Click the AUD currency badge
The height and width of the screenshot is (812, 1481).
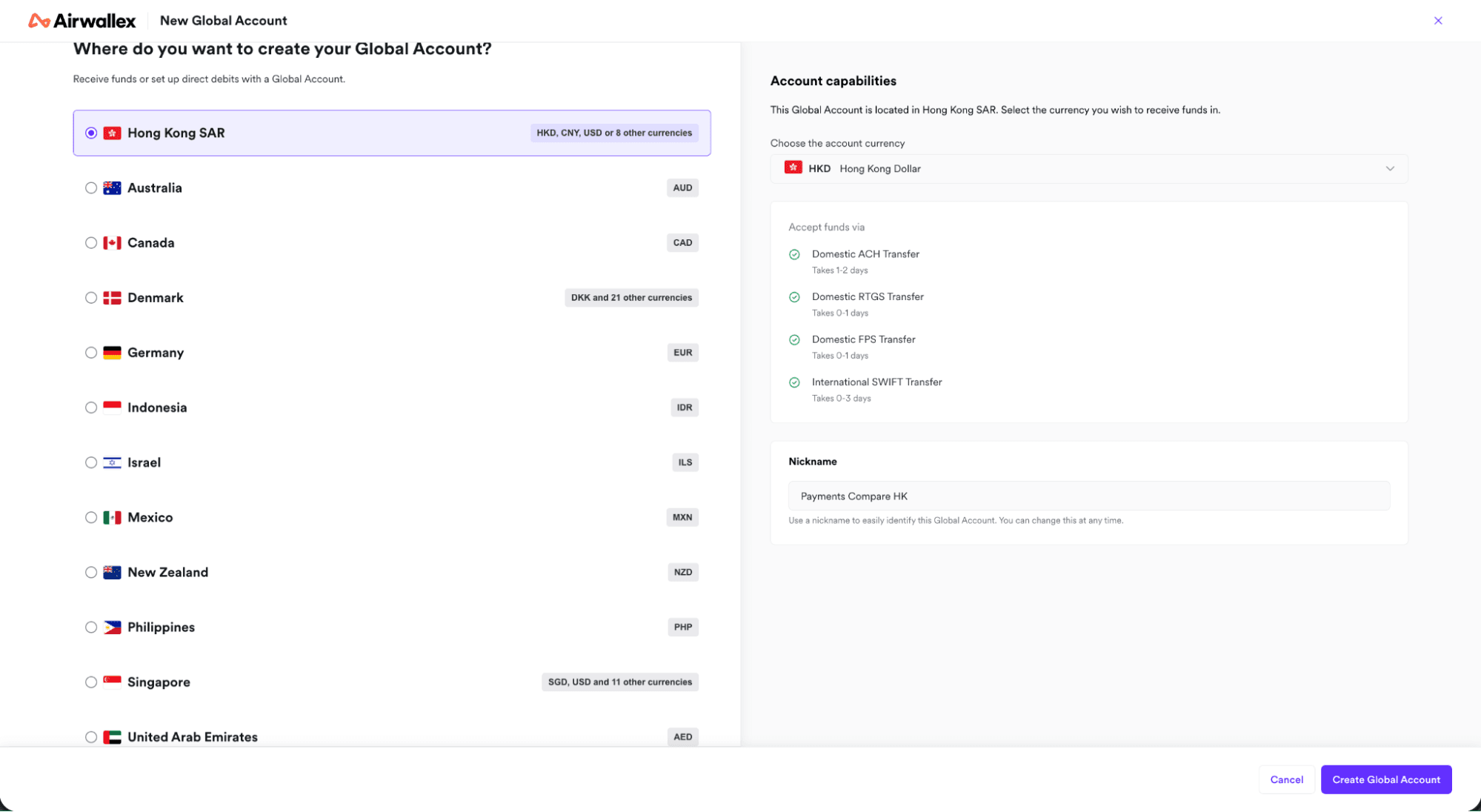[682, 188]
